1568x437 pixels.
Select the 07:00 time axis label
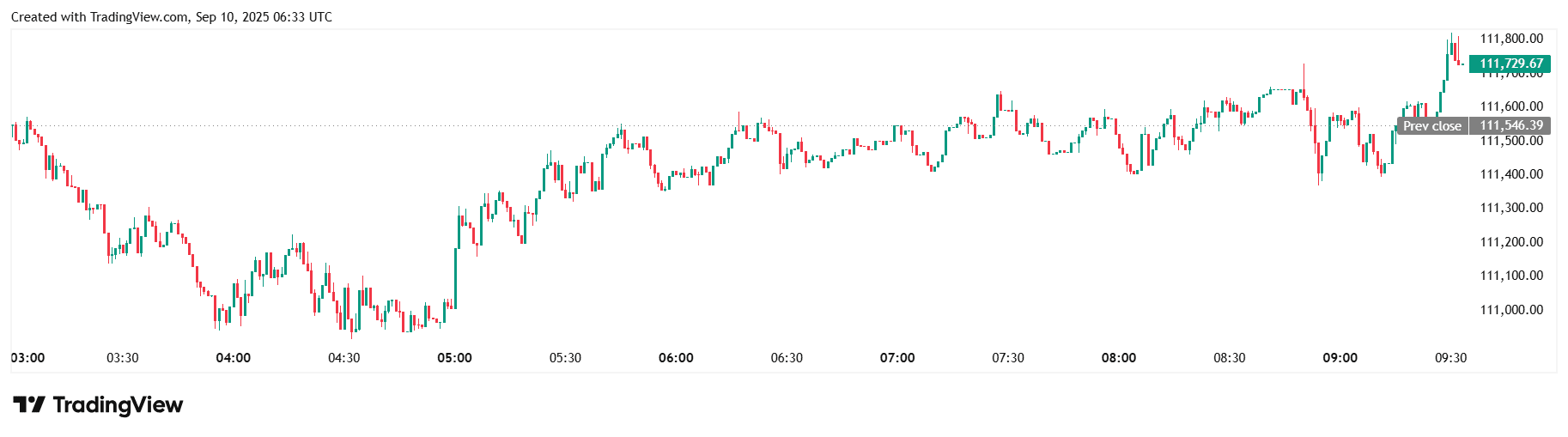pyautogui.click(x=897, y=358)
